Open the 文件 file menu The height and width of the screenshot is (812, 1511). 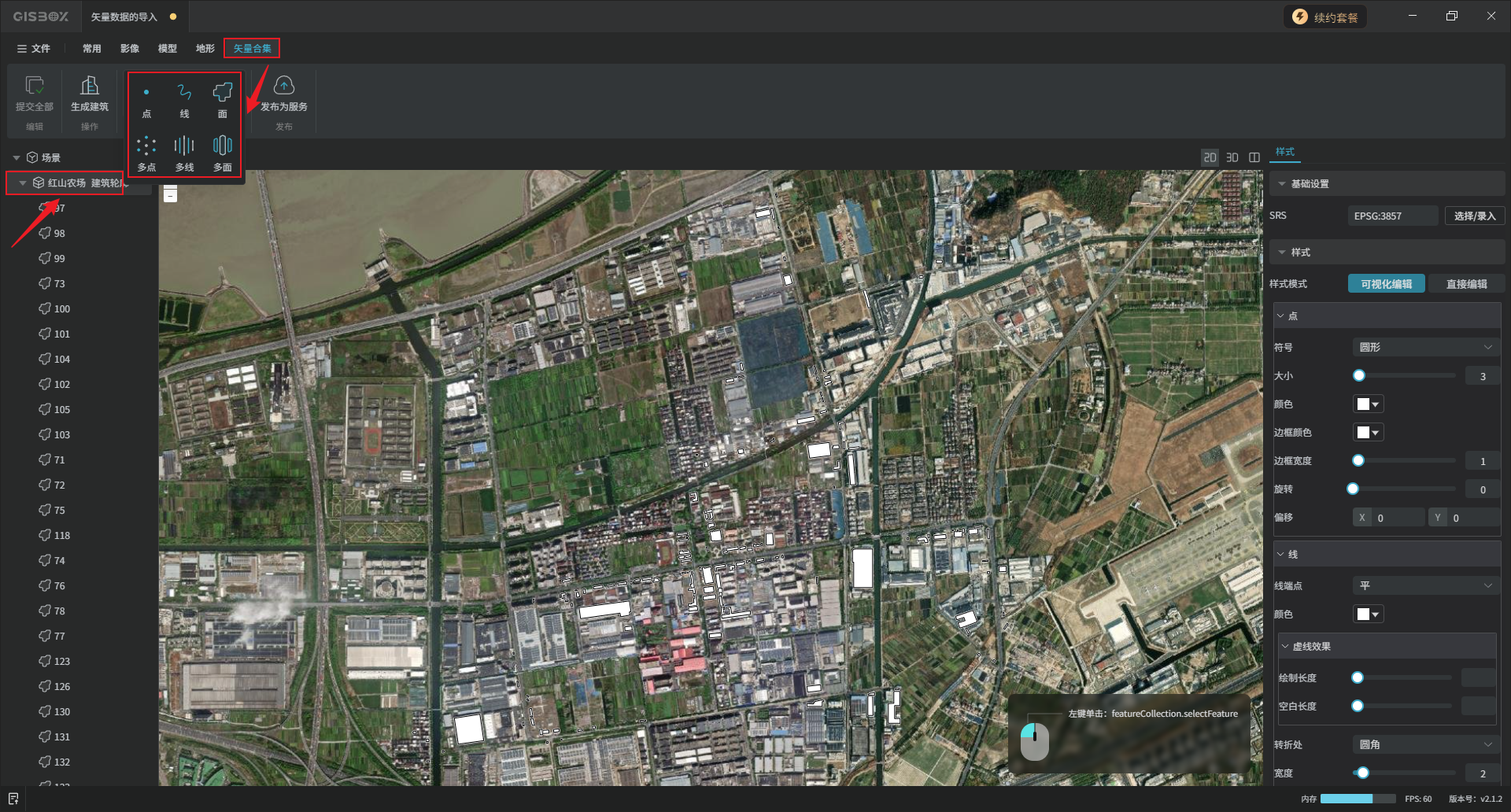click(34, 48)
